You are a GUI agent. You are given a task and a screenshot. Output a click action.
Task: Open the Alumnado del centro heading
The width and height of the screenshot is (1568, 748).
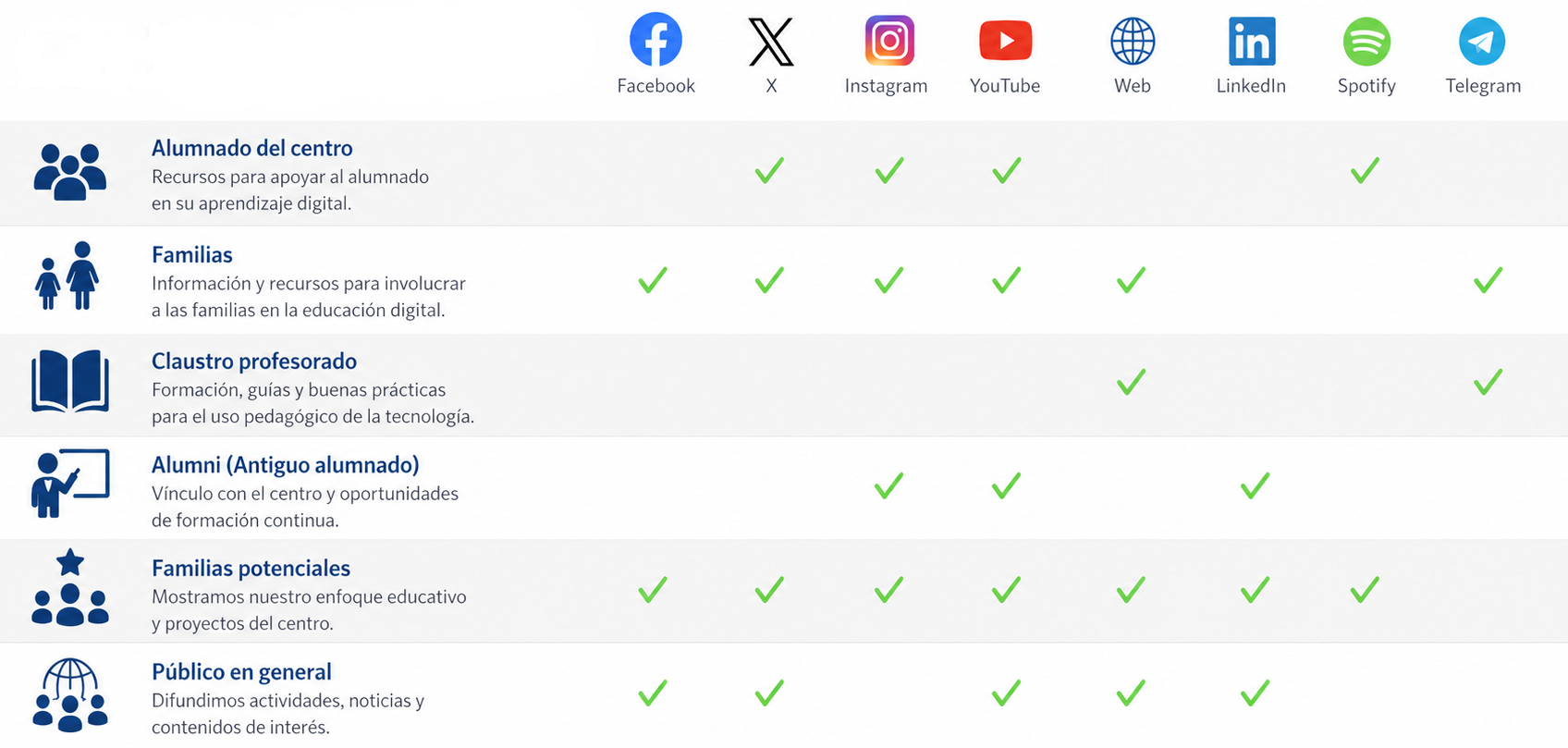coord(252,148)
